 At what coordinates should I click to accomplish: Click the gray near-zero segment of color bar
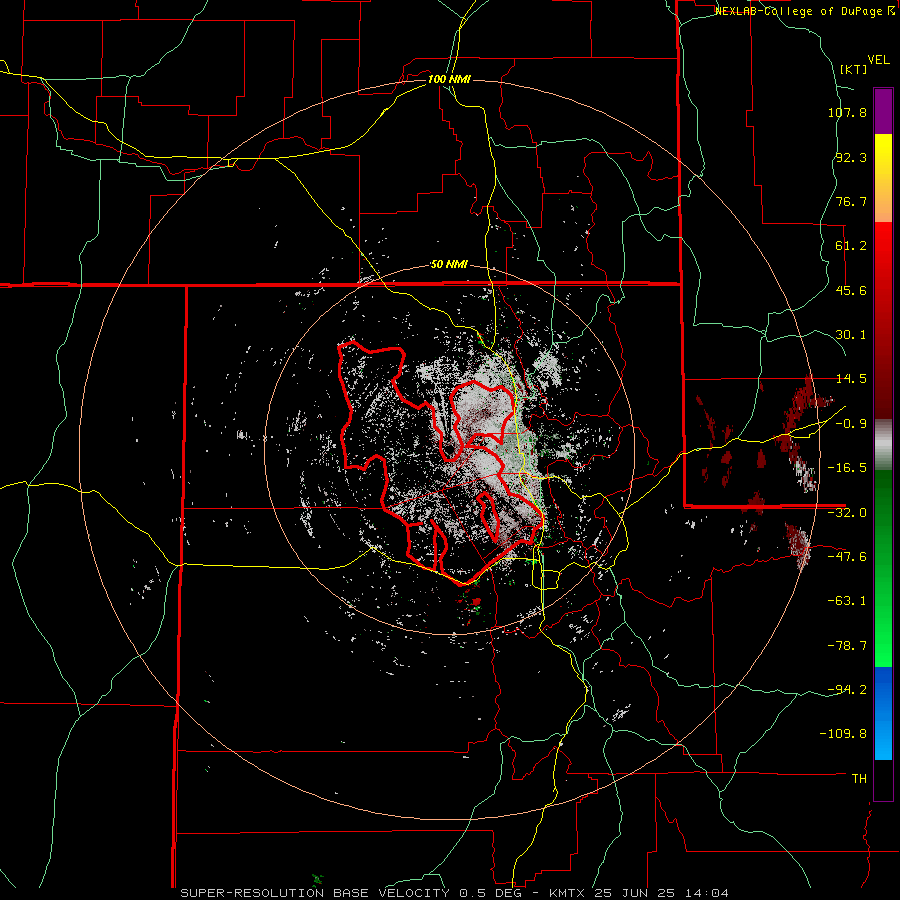(883, 445)
